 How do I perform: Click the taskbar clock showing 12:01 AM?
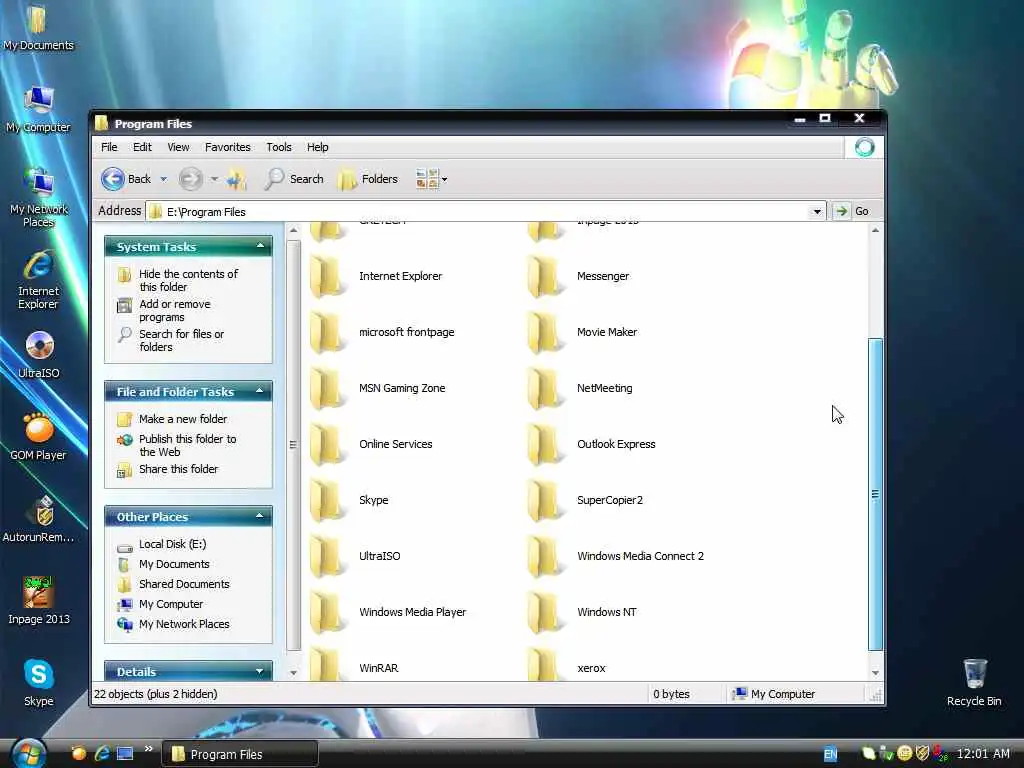983,754
